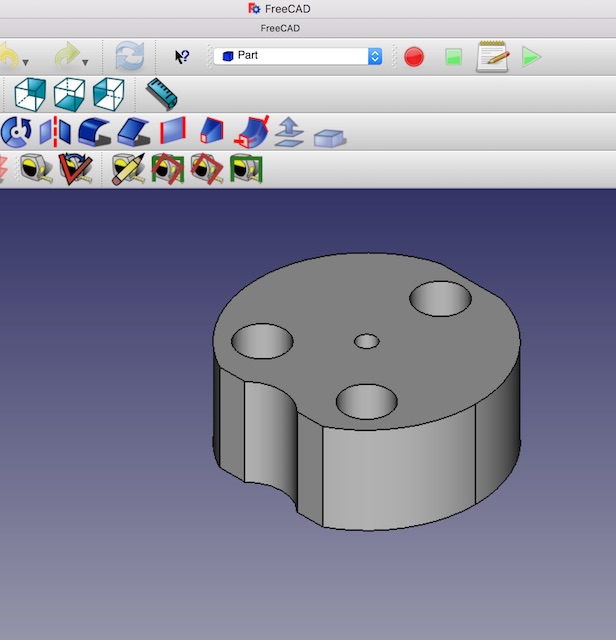The height and width of the screenshot is (640, 616).
Task: Use the Thickness tool icon
Action: (329, 136)
